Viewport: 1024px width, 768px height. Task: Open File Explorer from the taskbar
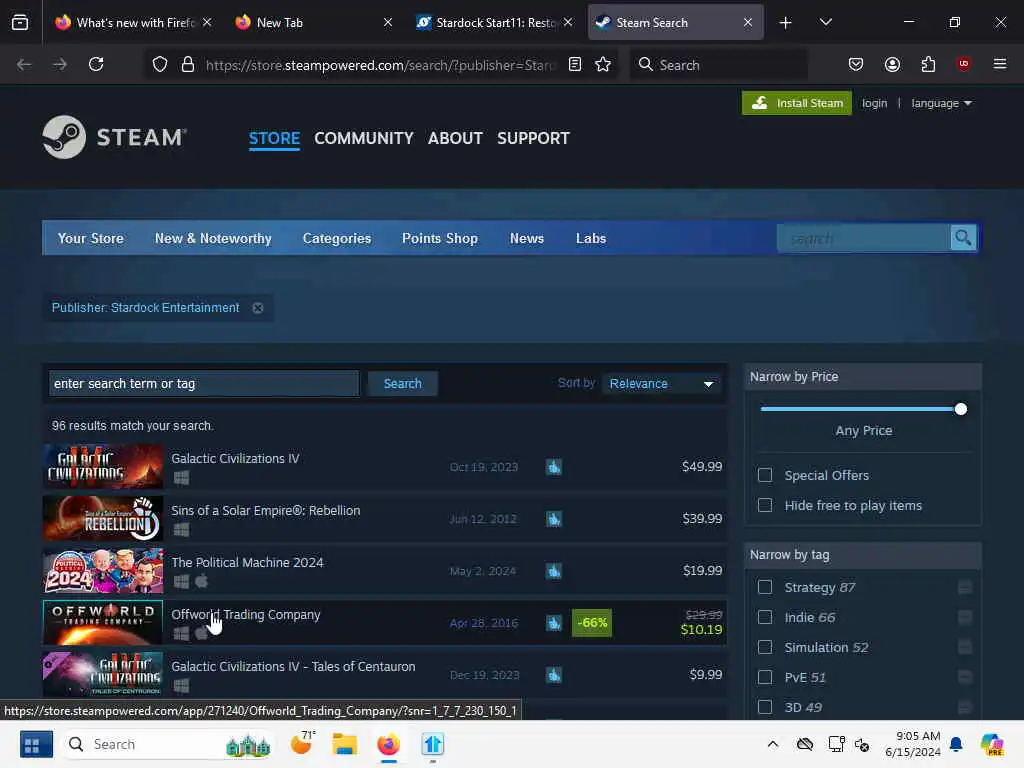(344, 744)
